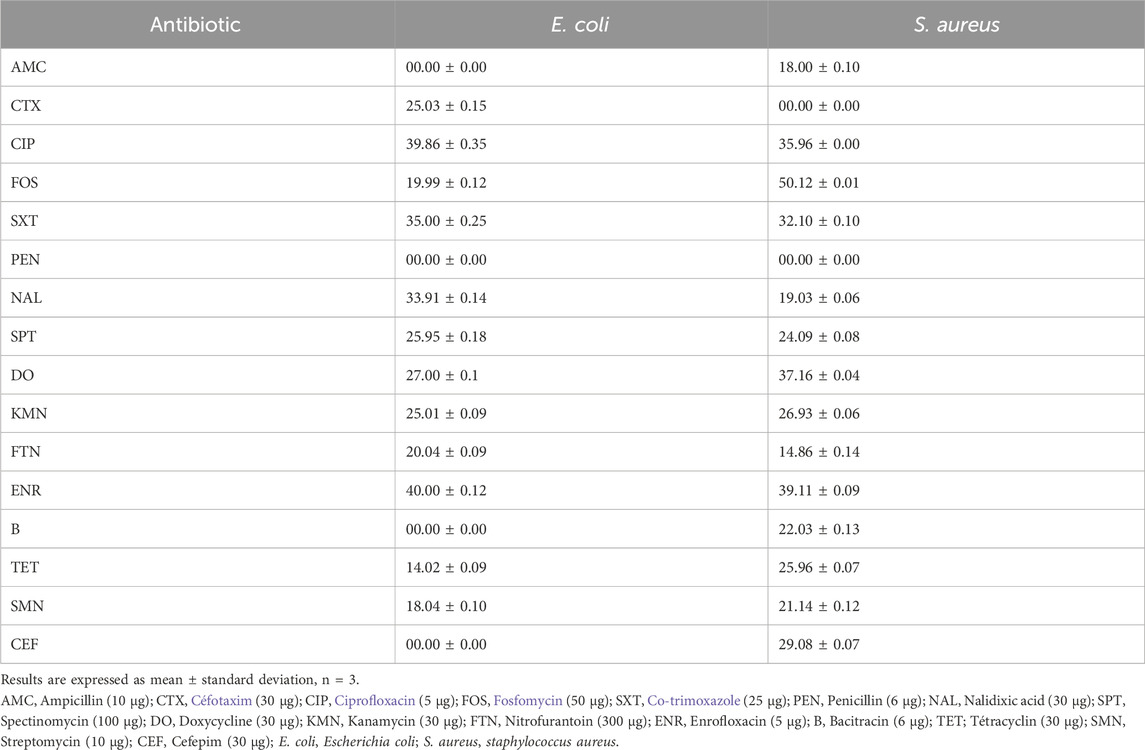Click S. aureus value 39.11 ± 0.09

819,490
